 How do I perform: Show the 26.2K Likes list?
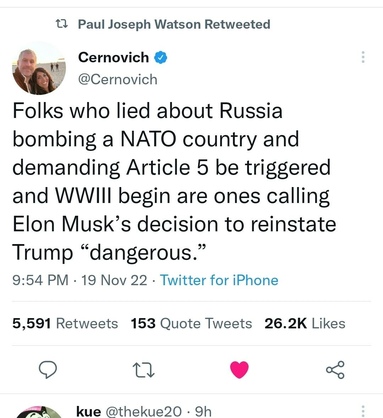(x=305, y=323)
